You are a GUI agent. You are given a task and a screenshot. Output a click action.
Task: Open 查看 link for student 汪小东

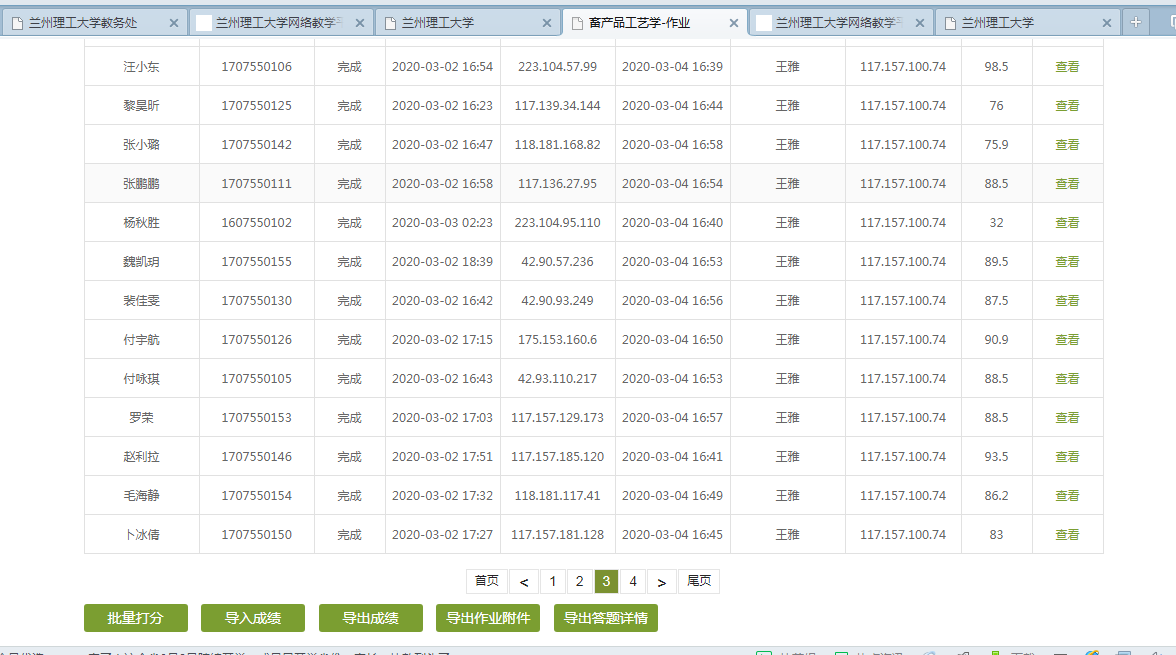tap(1067, 67)
